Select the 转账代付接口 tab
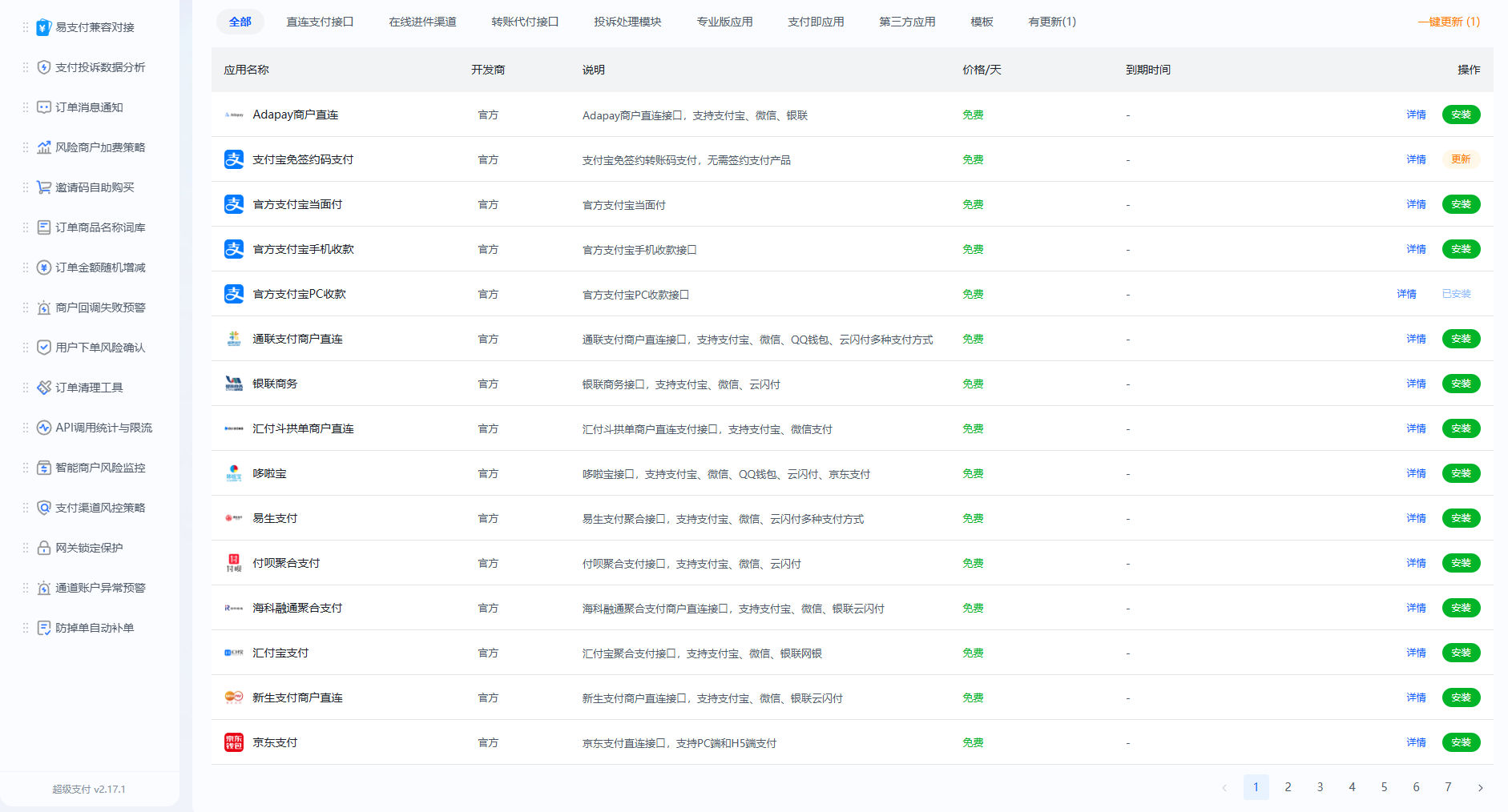This screenshot has width=1508, height=812. coord(525,22)
